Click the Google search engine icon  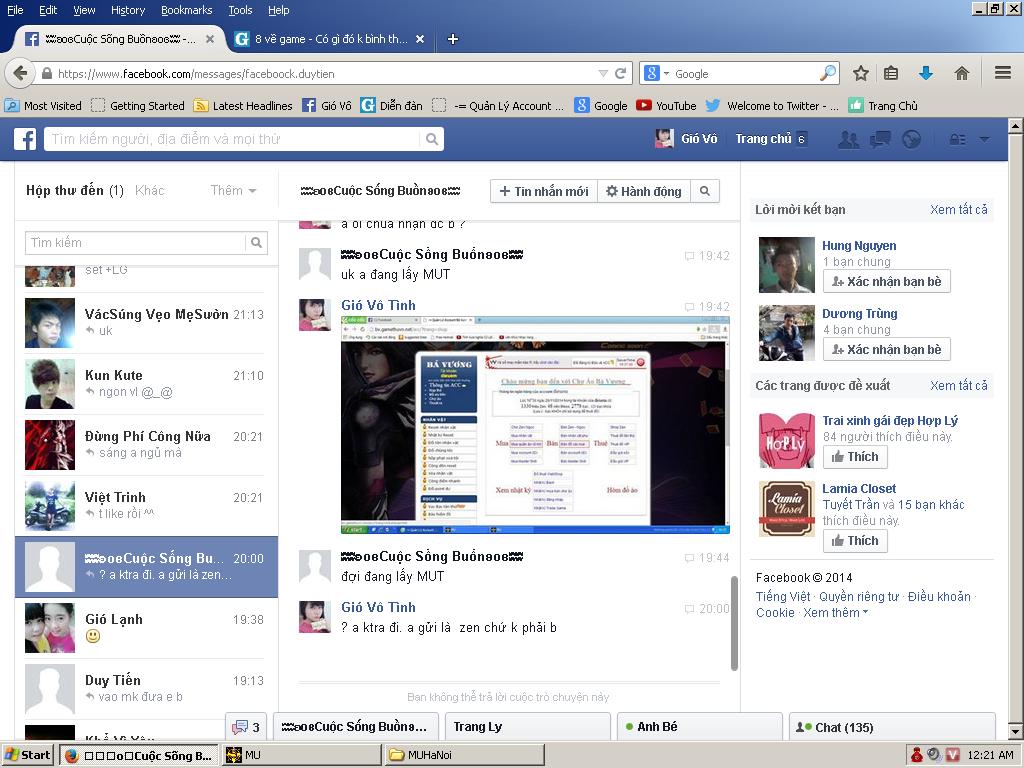tap(652, 73)
